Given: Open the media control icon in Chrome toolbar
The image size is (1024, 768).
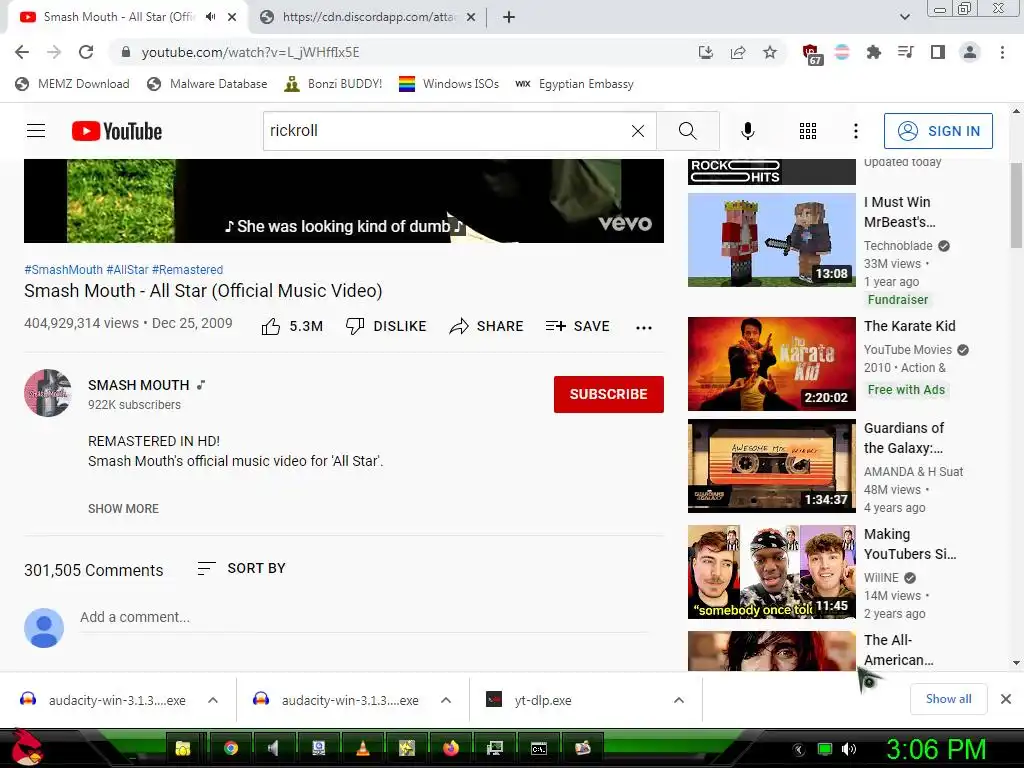Looking at the screenshot, I should (906, 52).
